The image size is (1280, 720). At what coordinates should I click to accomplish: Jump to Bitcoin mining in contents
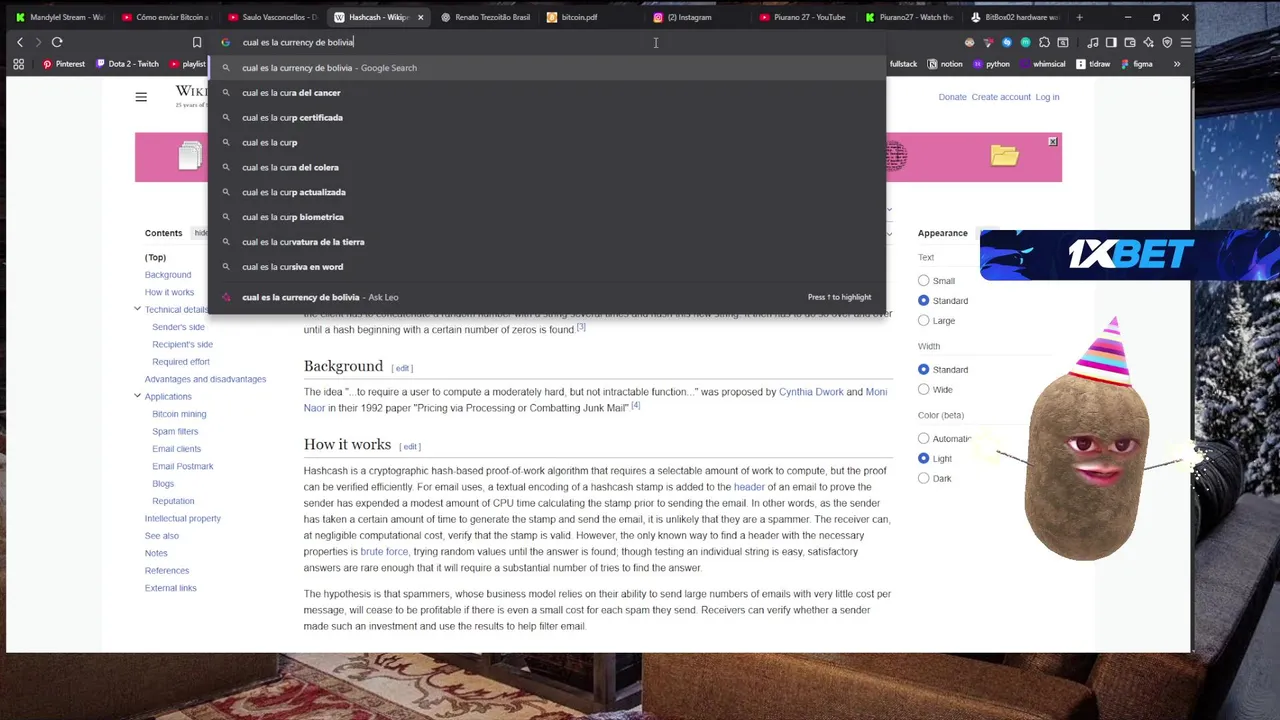click(179, 414)
